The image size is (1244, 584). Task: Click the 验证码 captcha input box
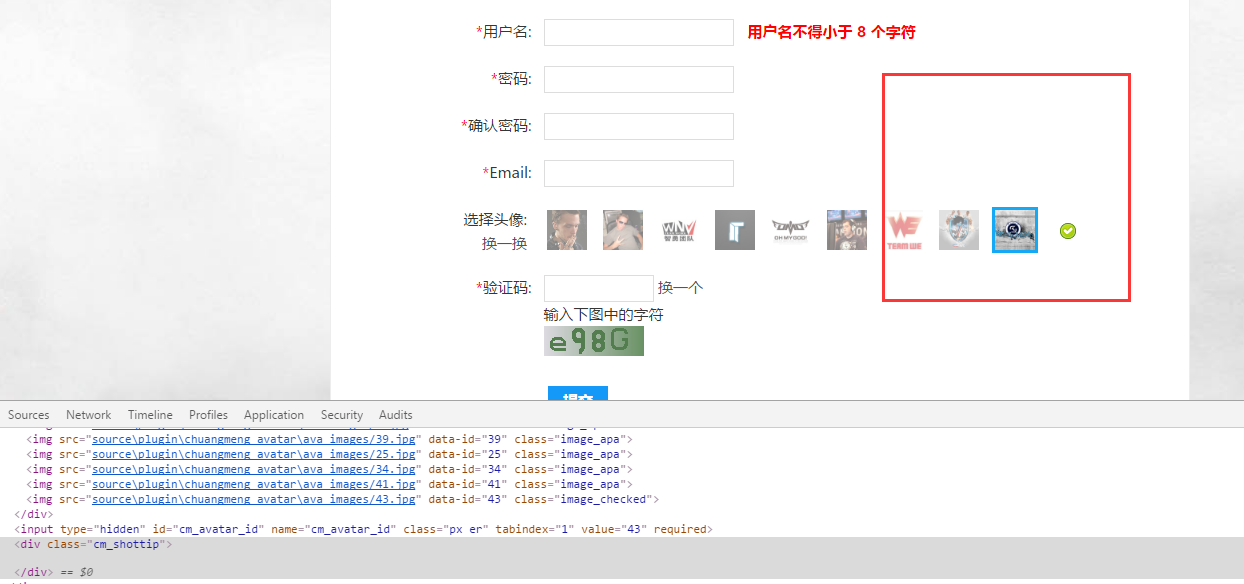599,288
